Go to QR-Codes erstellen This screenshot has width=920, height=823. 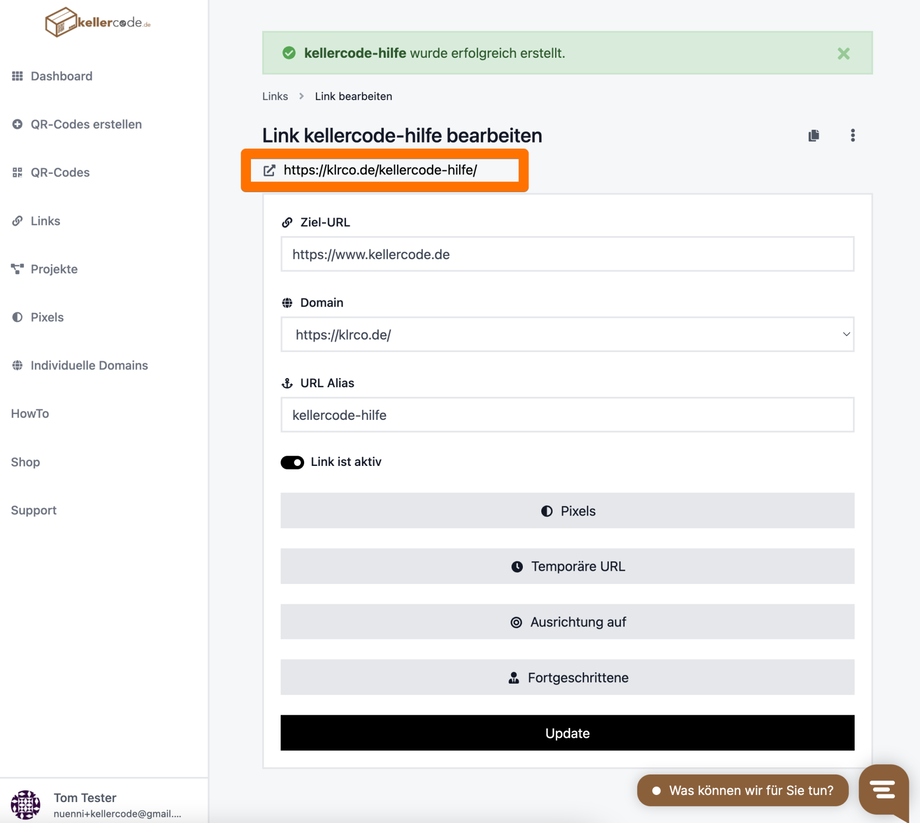(85, 125)
